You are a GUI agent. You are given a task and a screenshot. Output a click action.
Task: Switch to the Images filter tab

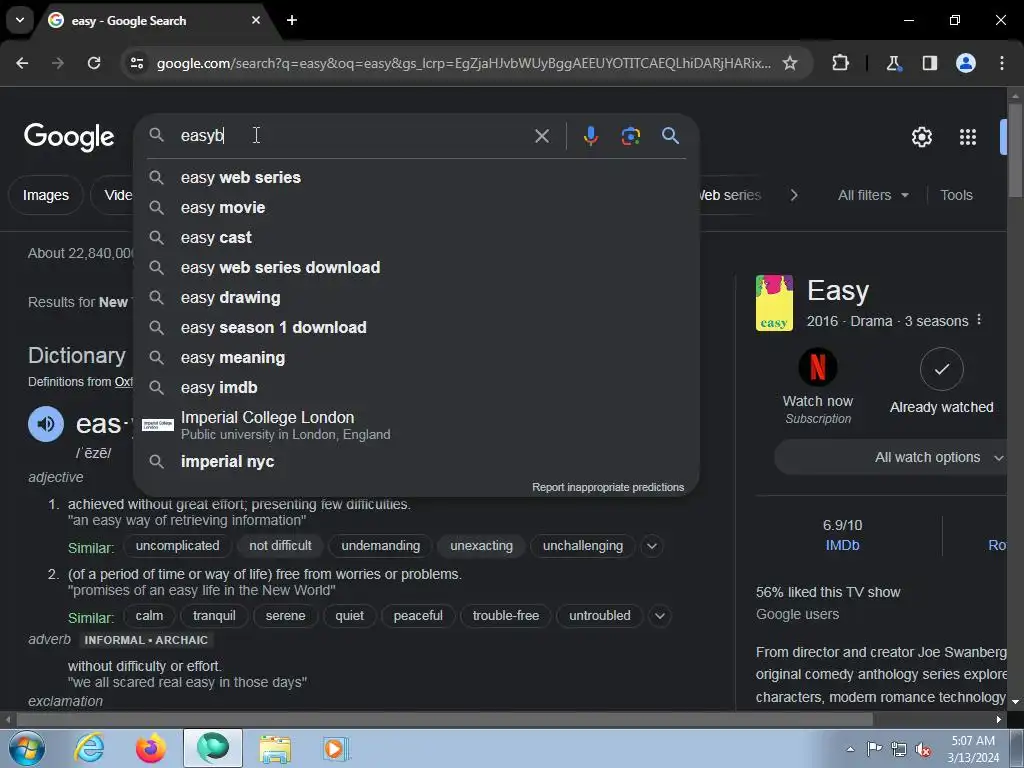point(46,195)
